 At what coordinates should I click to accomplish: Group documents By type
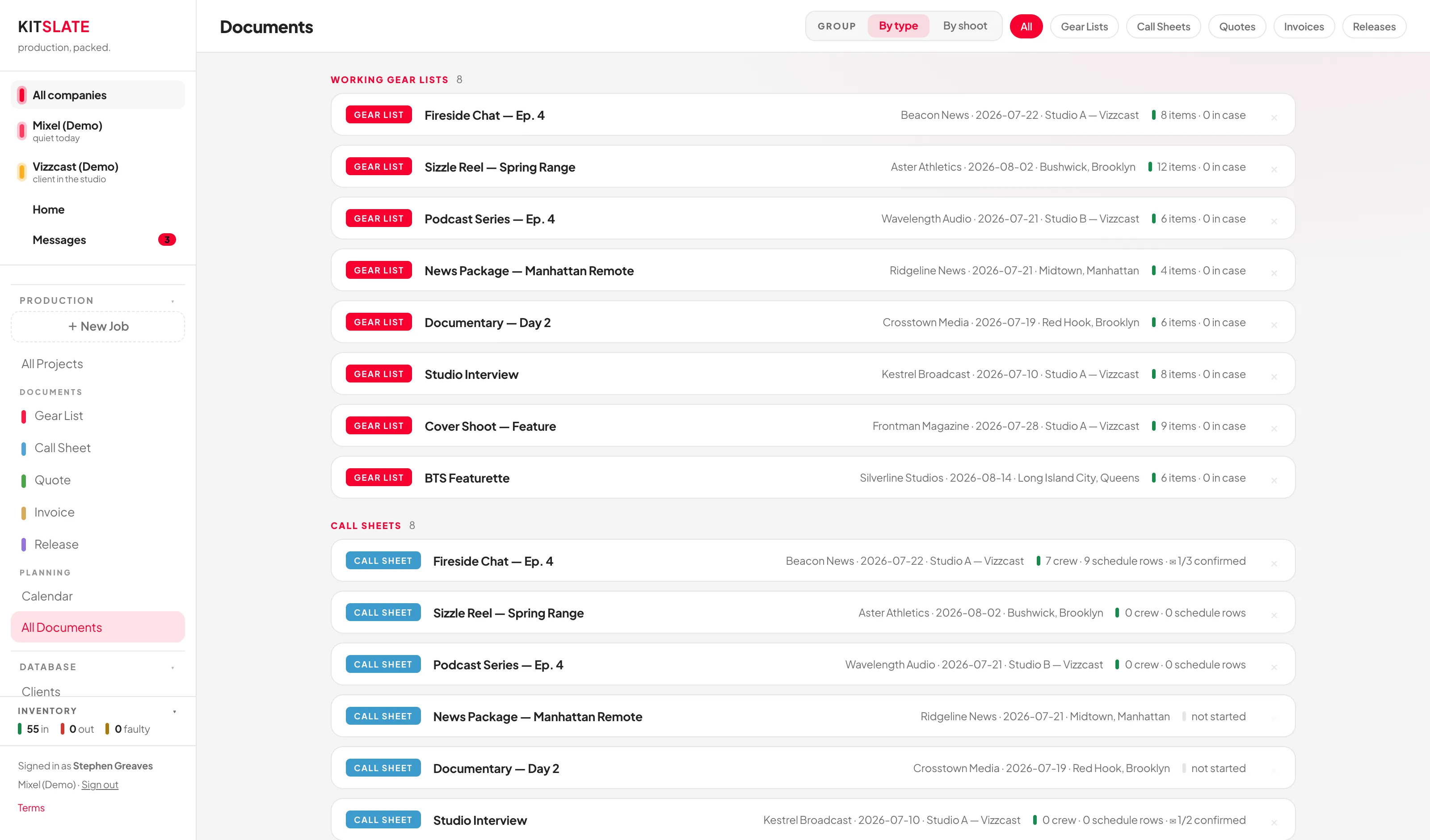pos(898,25)
